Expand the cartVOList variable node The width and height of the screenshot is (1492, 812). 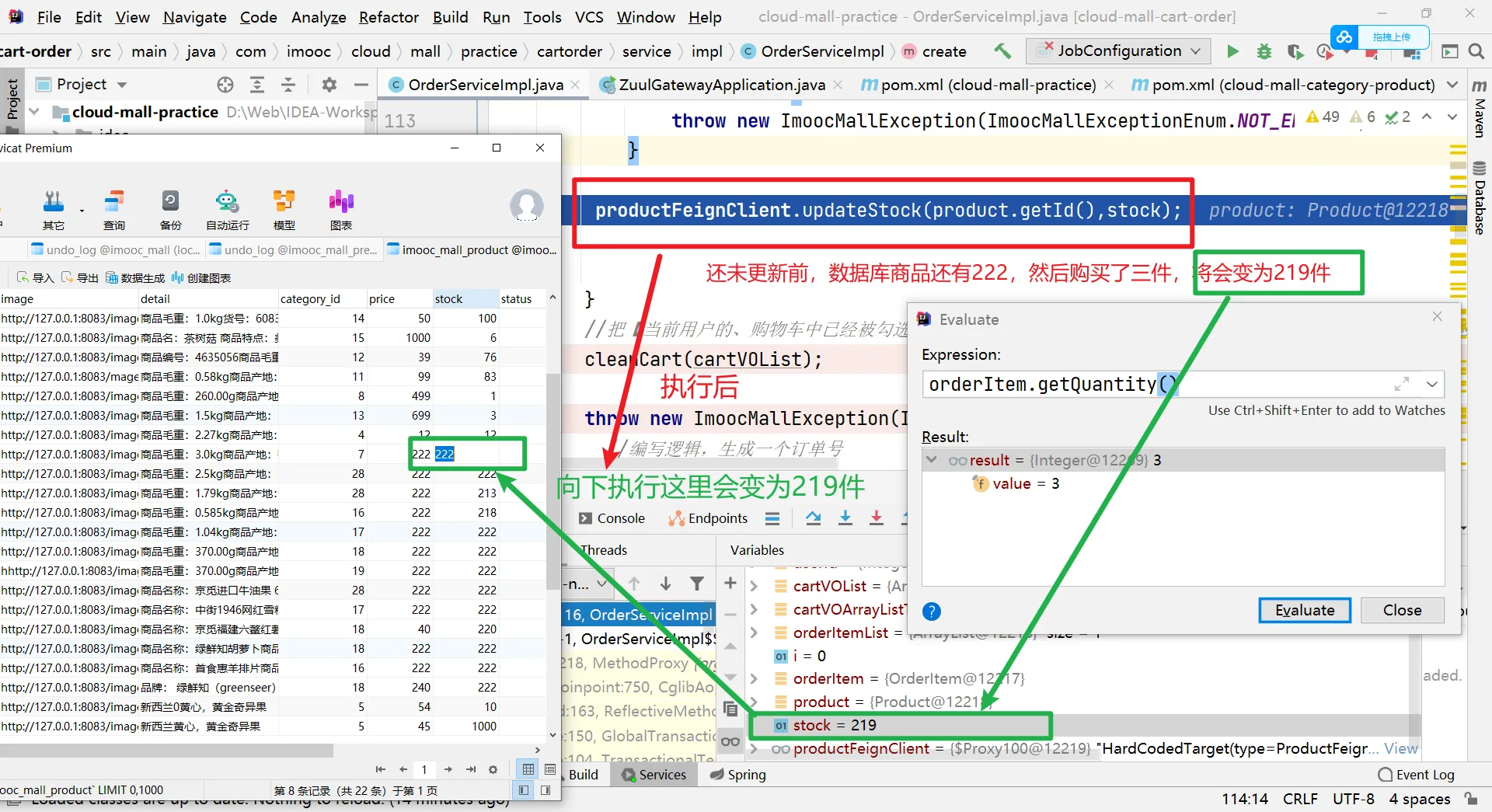[x=754, y=586]
